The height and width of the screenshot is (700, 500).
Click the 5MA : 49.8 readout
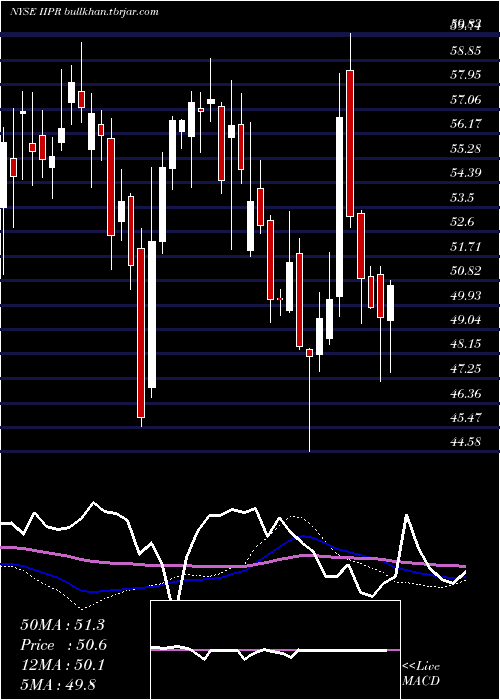point(58,685)
